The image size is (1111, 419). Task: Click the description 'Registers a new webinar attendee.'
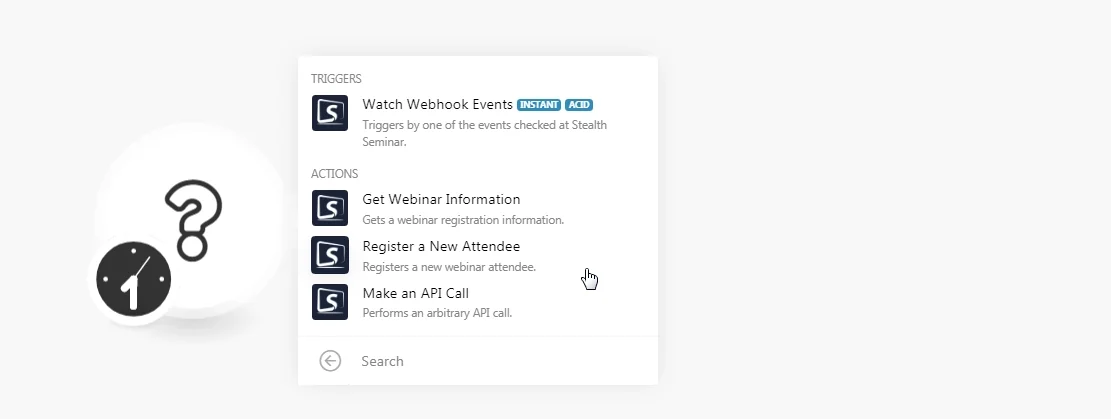point(449,267)
